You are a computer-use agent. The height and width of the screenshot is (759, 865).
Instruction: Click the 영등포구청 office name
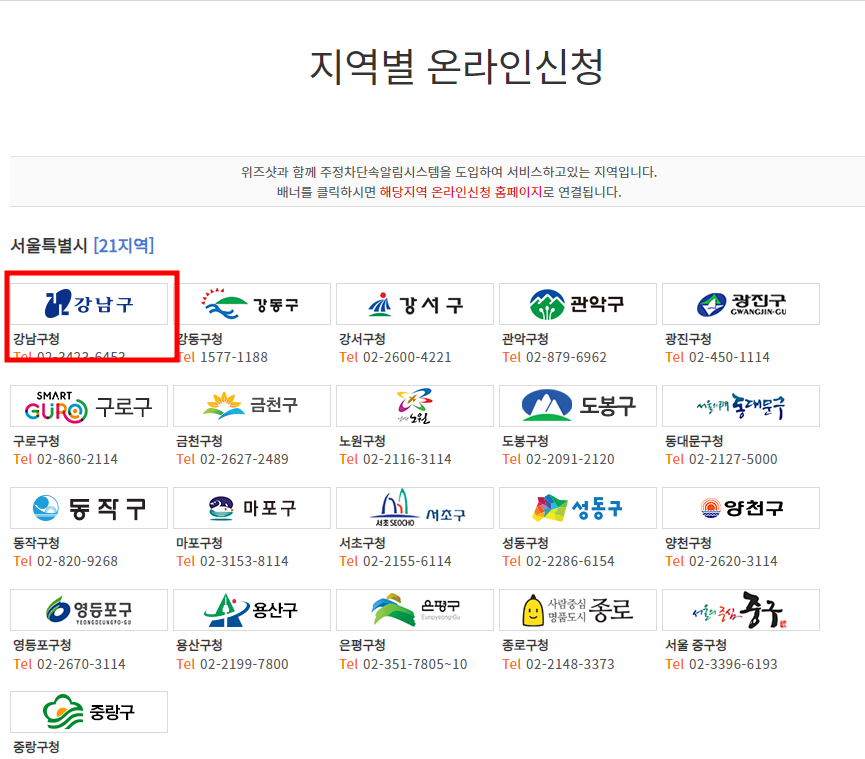point(42,645)
